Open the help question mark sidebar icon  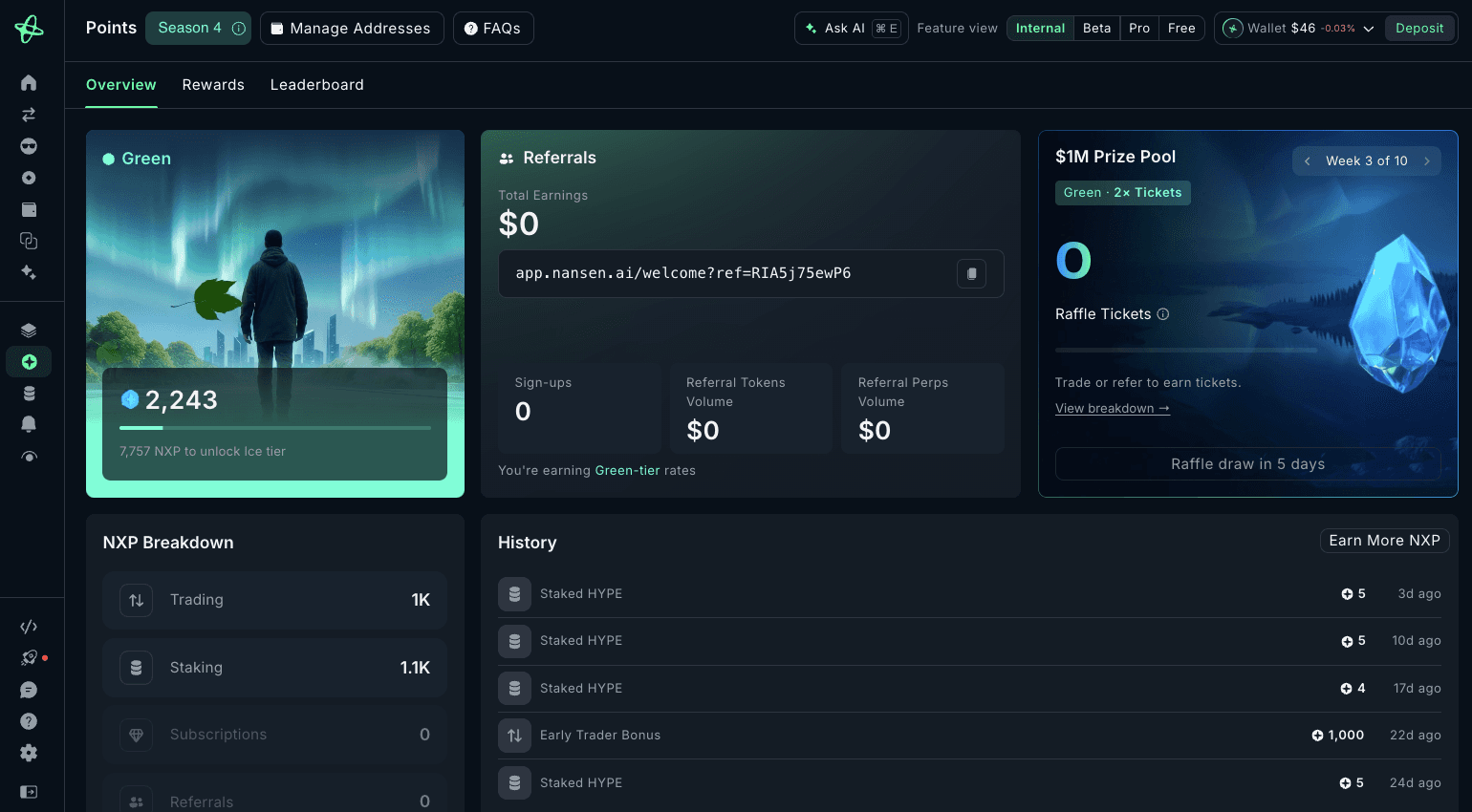(x=29, y=721)
